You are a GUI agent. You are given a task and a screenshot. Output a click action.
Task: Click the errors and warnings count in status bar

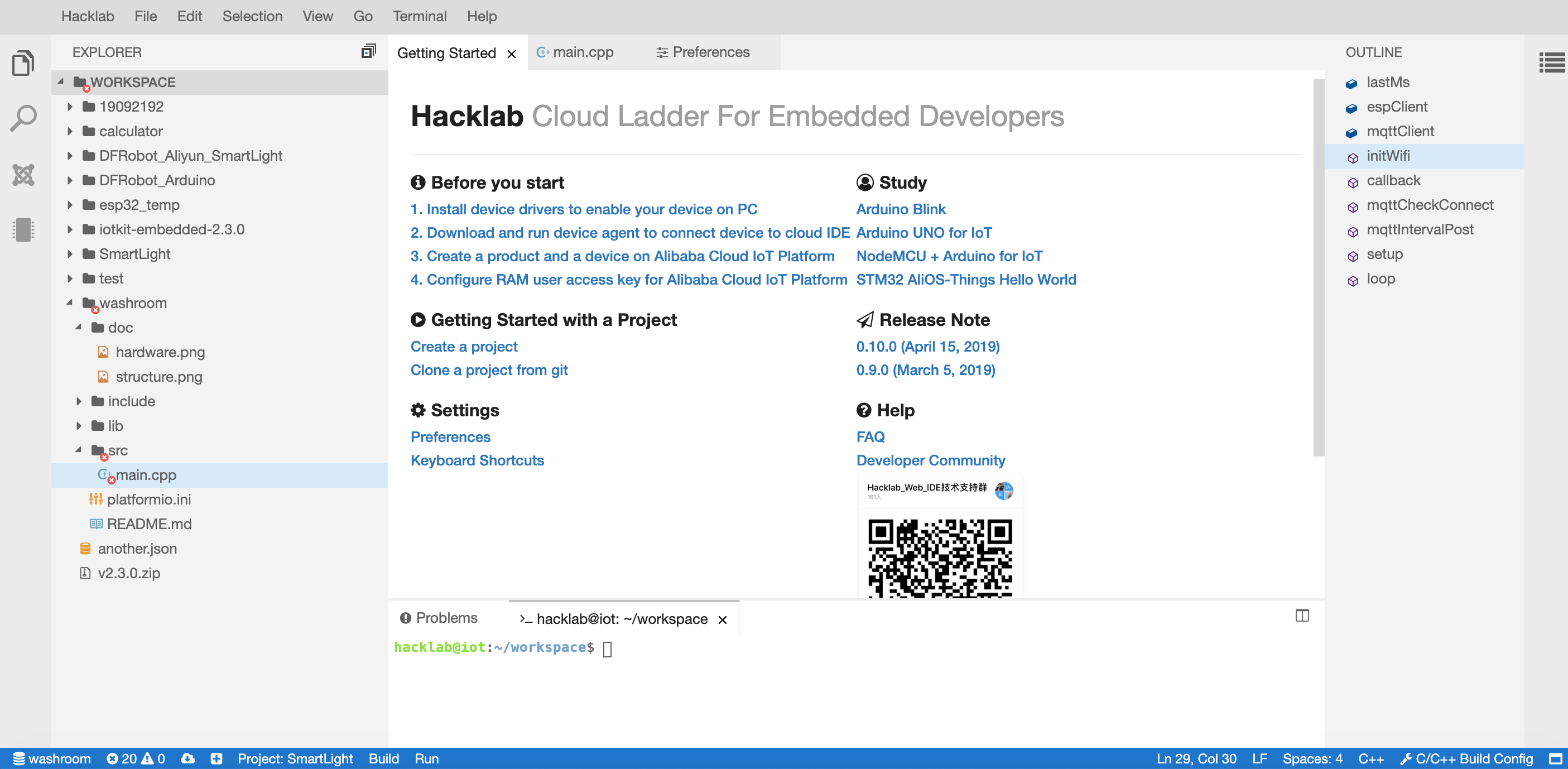[136, 758]
